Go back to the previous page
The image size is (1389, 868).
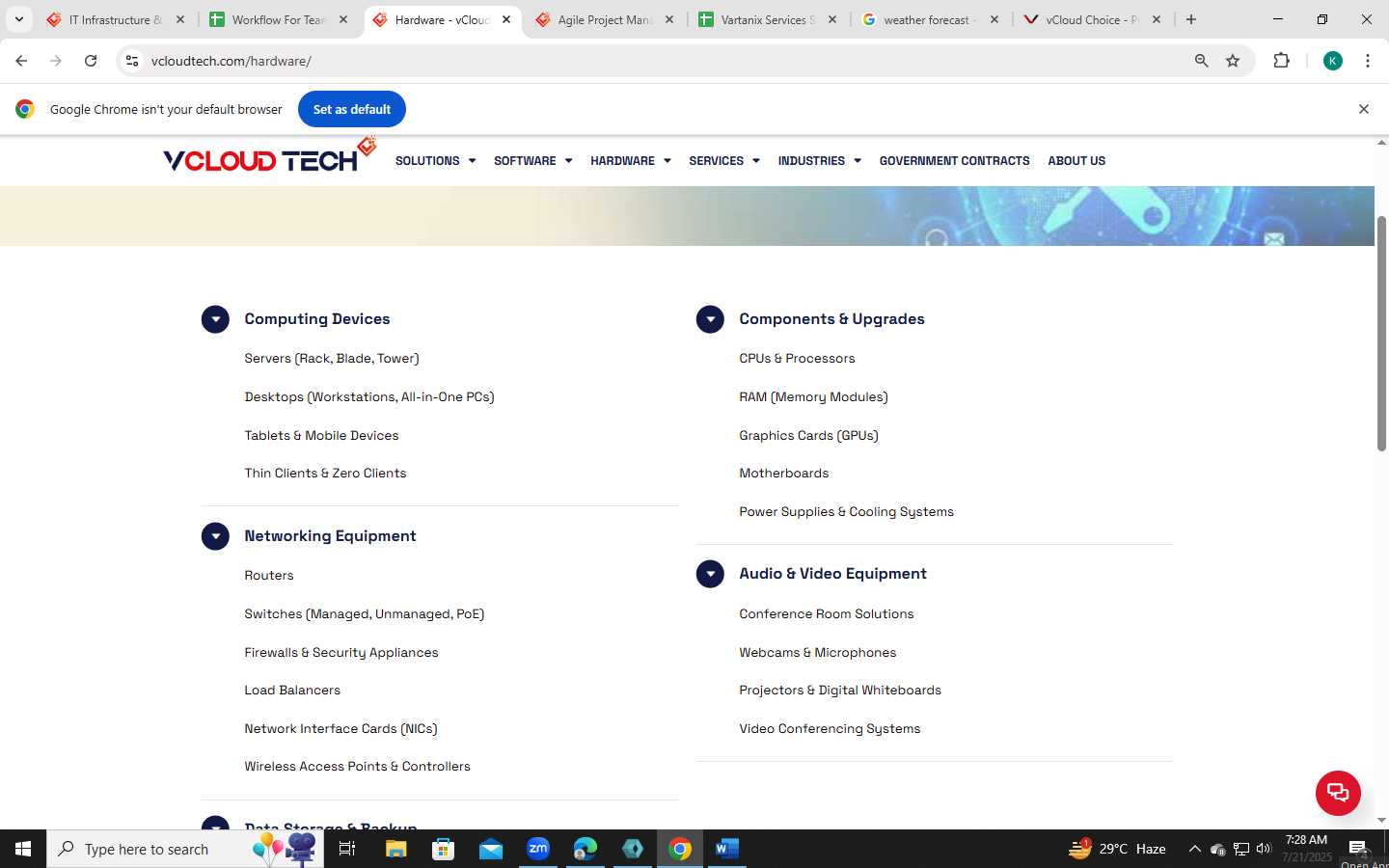pos(21,61)
